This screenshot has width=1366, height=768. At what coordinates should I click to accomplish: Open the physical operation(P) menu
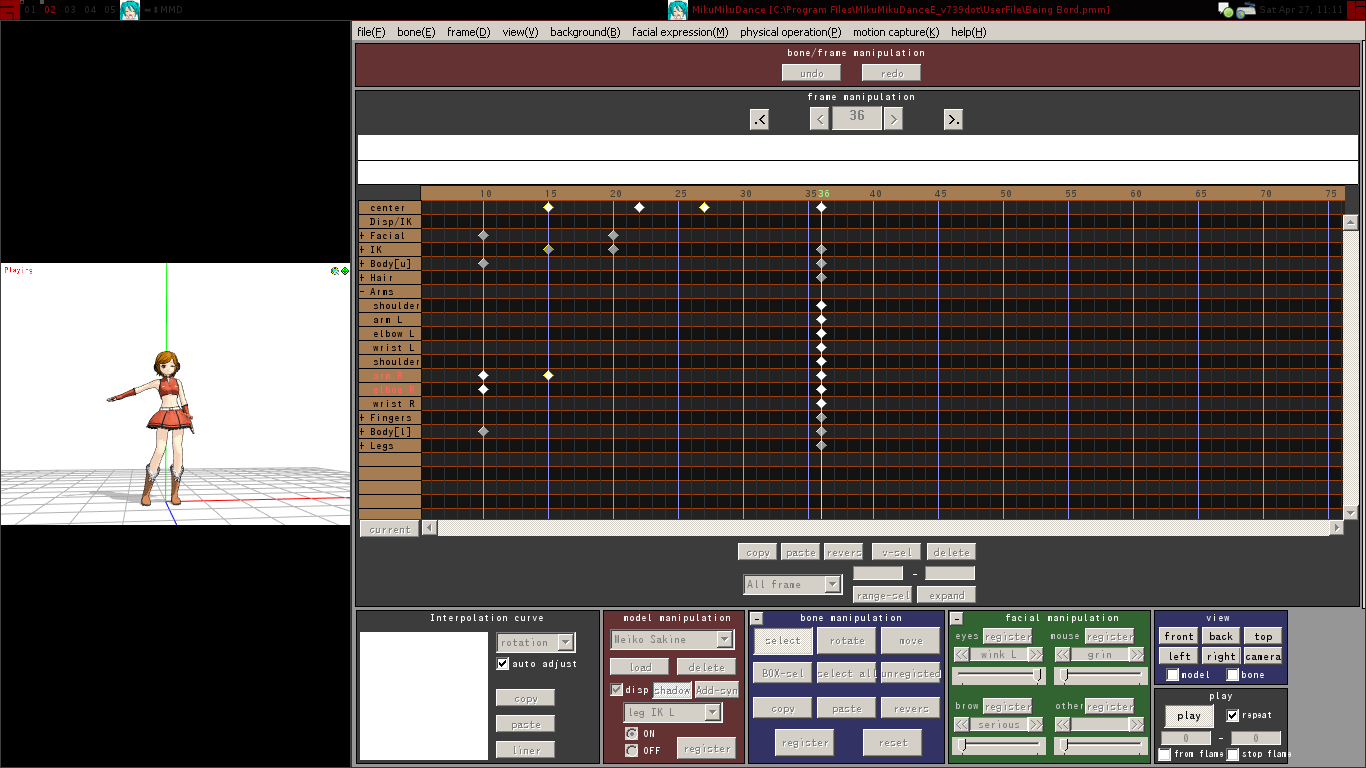tap(791, 32)
